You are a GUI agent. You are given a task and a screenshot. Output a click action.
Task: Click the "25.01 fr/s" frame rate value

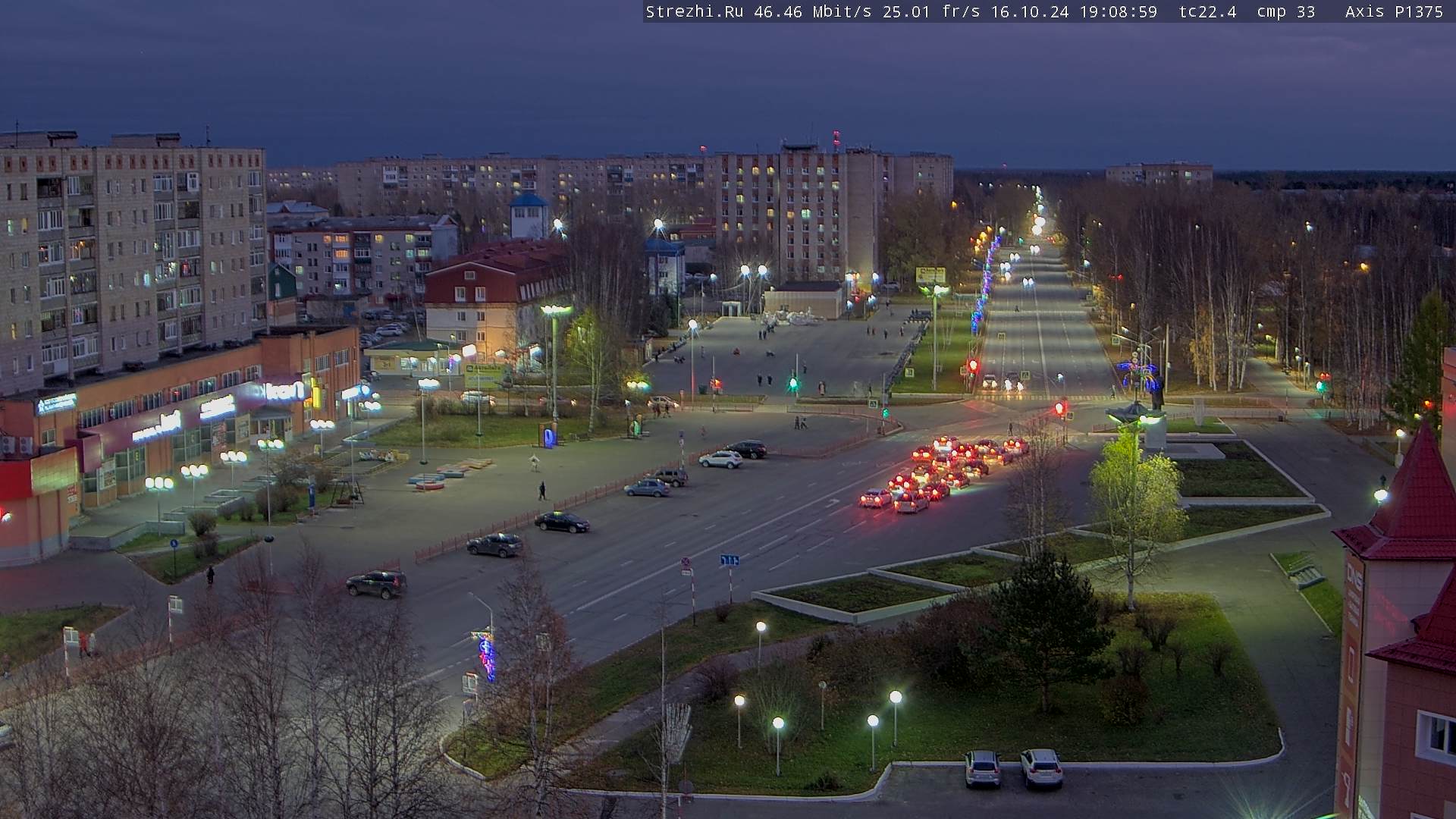click(931, 12)
